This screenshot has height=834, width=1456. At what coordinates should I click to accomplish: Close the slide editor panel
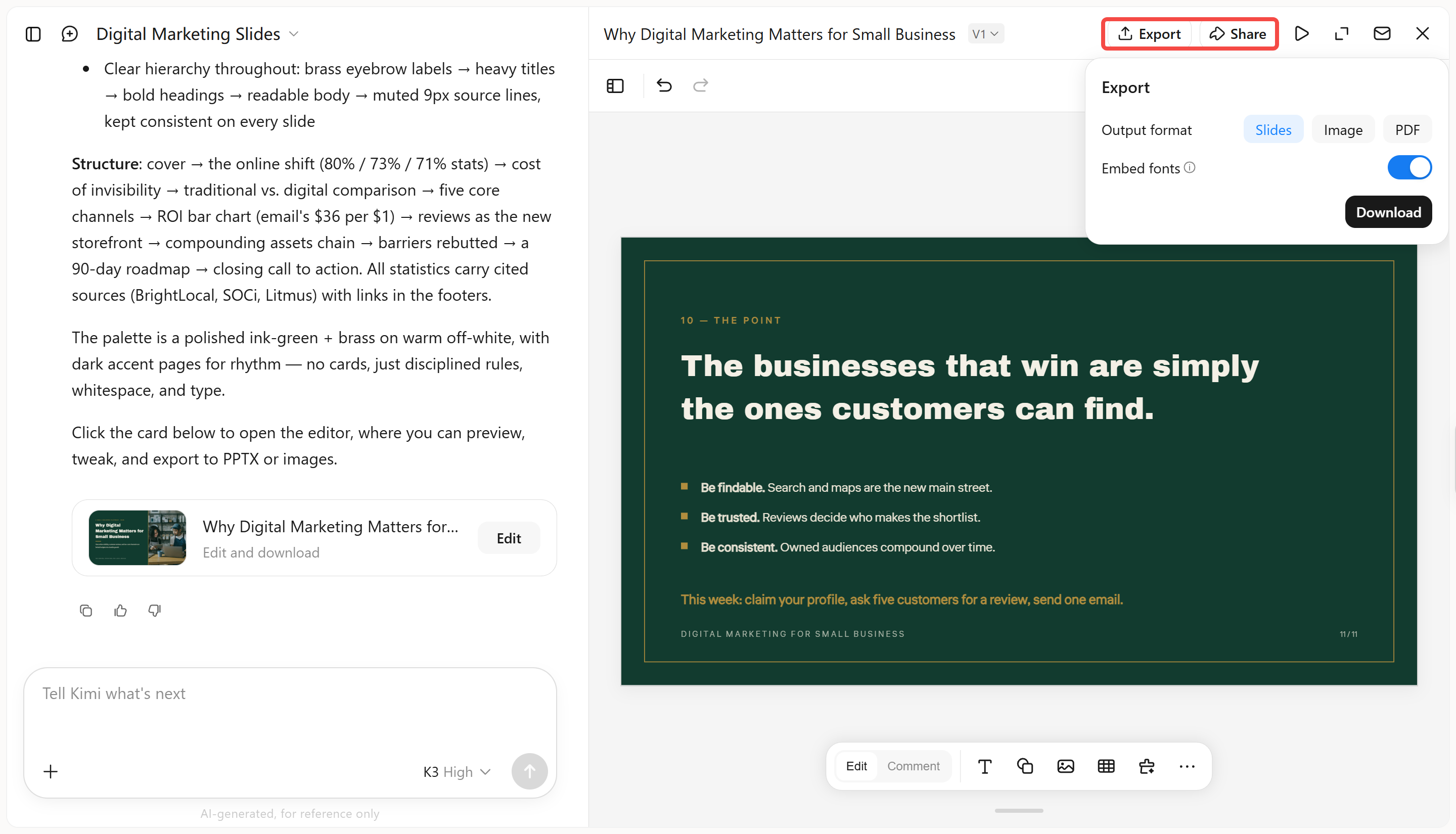[x=1422, y=34]
